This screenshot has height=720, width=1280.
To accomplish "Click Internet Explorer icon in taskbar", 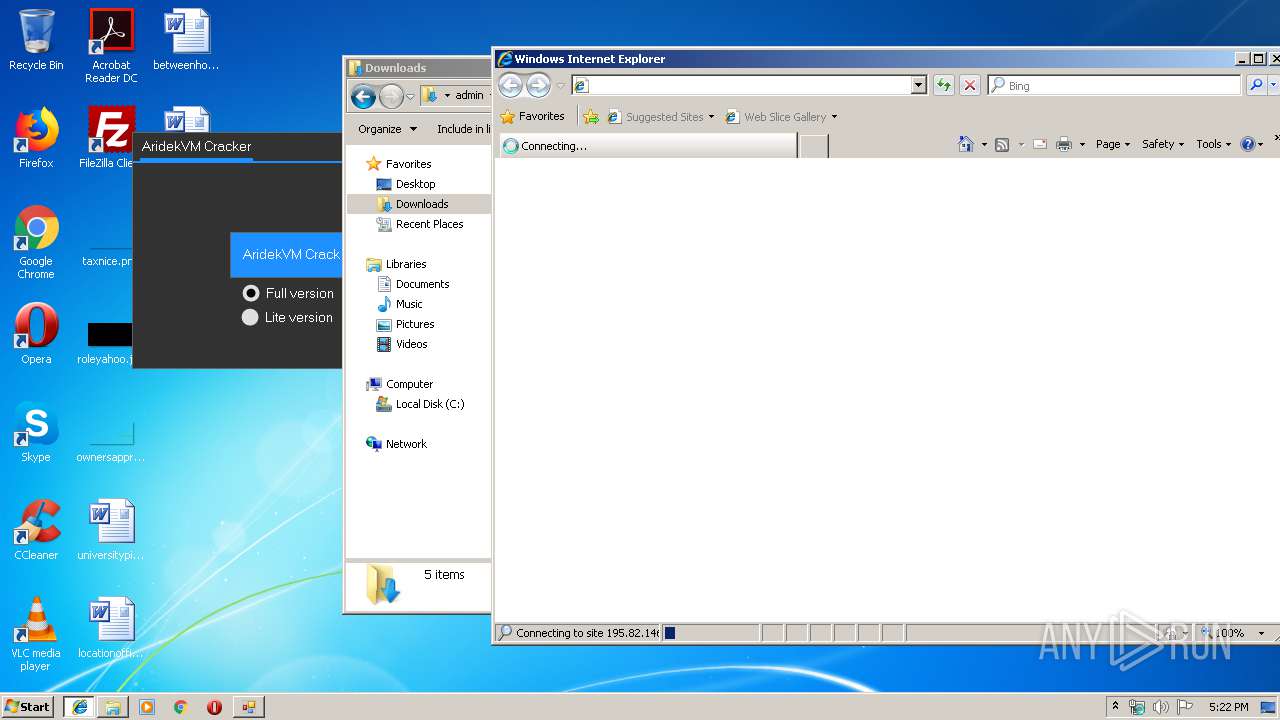I will (x=79, y=707).
